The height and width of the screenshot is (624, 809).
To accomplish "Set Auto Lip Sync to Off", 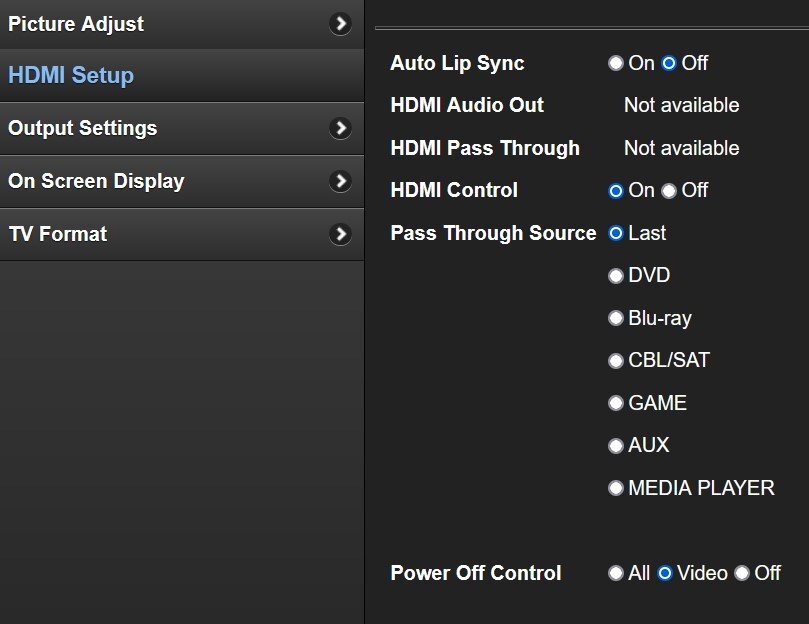I will coord(668,63).
